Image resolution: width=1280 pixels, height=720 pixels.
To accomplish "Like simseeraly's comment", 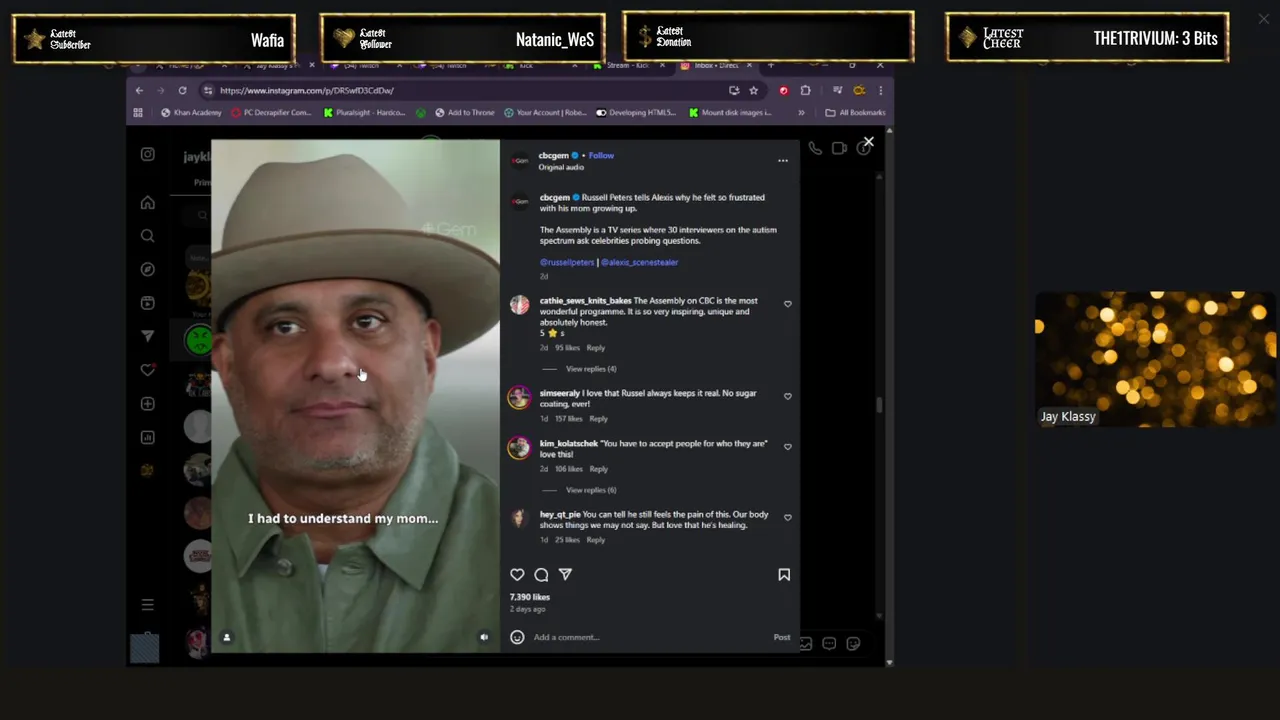I will click(x=788, y=396).
